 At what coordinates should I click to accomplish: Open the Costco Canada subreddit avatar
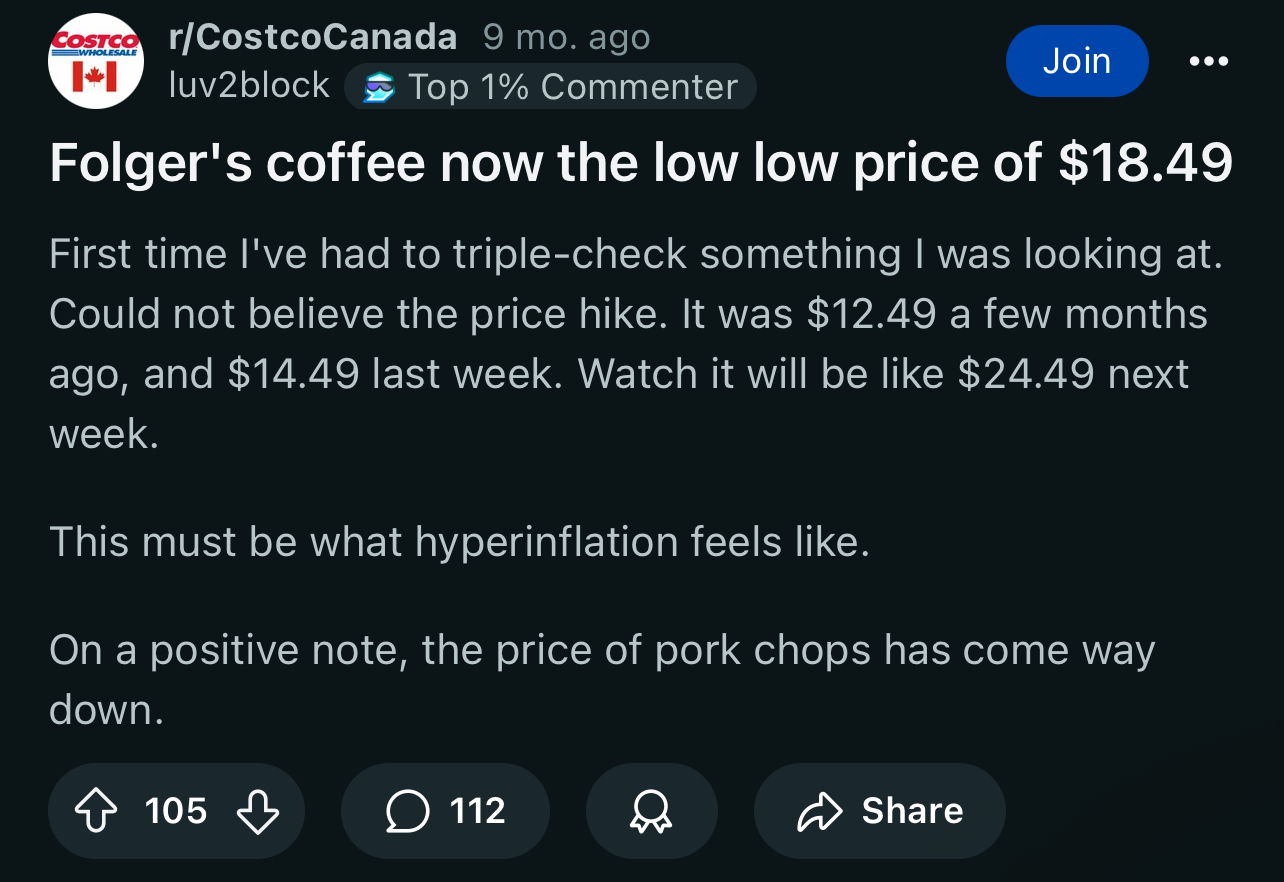(96, 61)
